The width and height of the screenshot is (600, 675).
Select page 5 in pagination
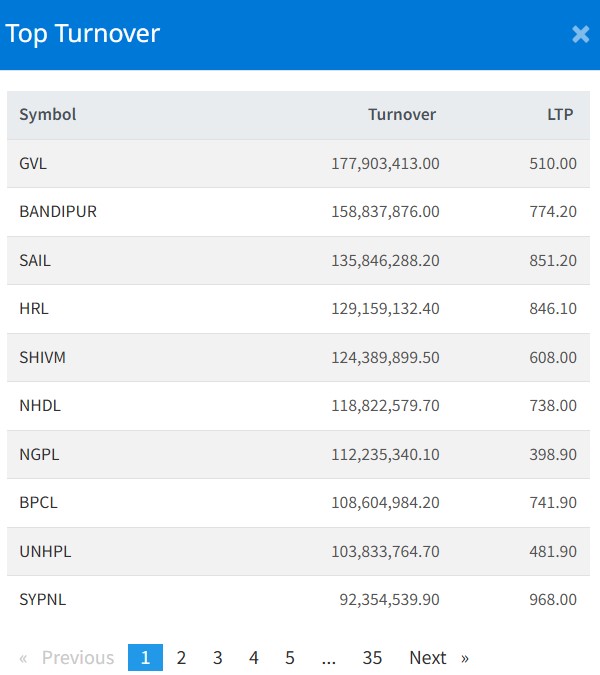290,657
